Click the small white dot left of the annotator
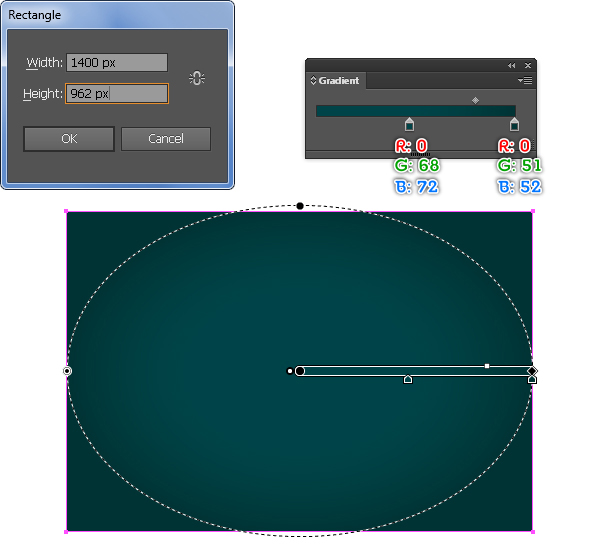This screenshot has height=550, width=600. (290, 371)
